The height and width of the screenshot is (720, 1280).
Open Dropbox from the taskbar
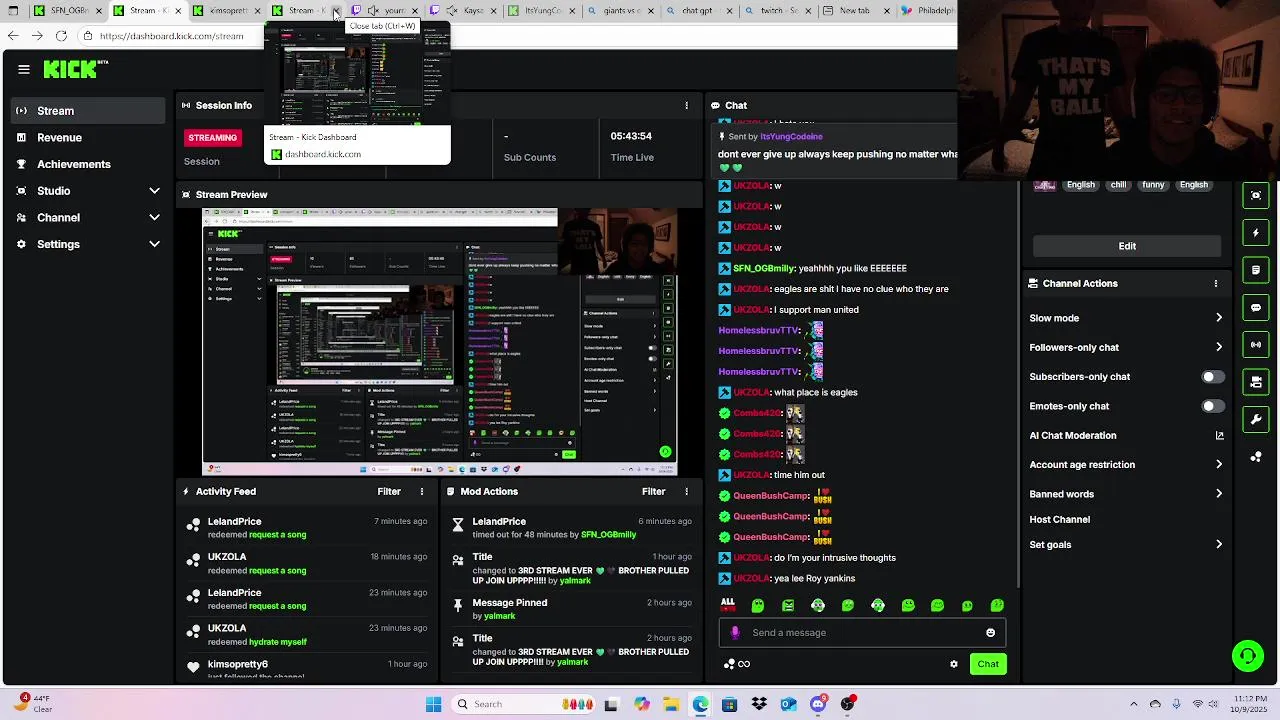[x=759, y=704]
